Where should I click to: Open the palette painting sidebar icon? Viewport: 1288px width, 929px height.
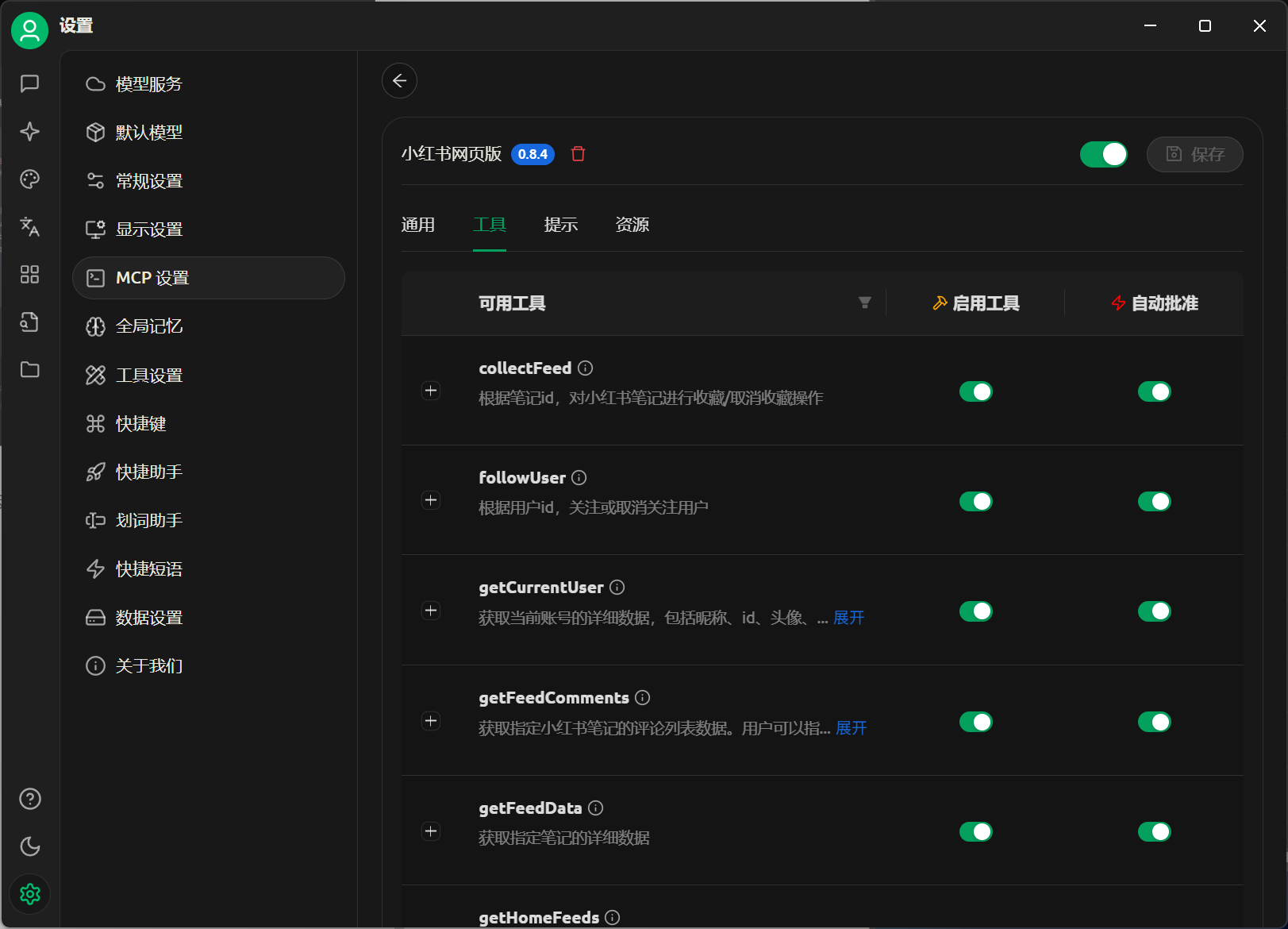30,179
